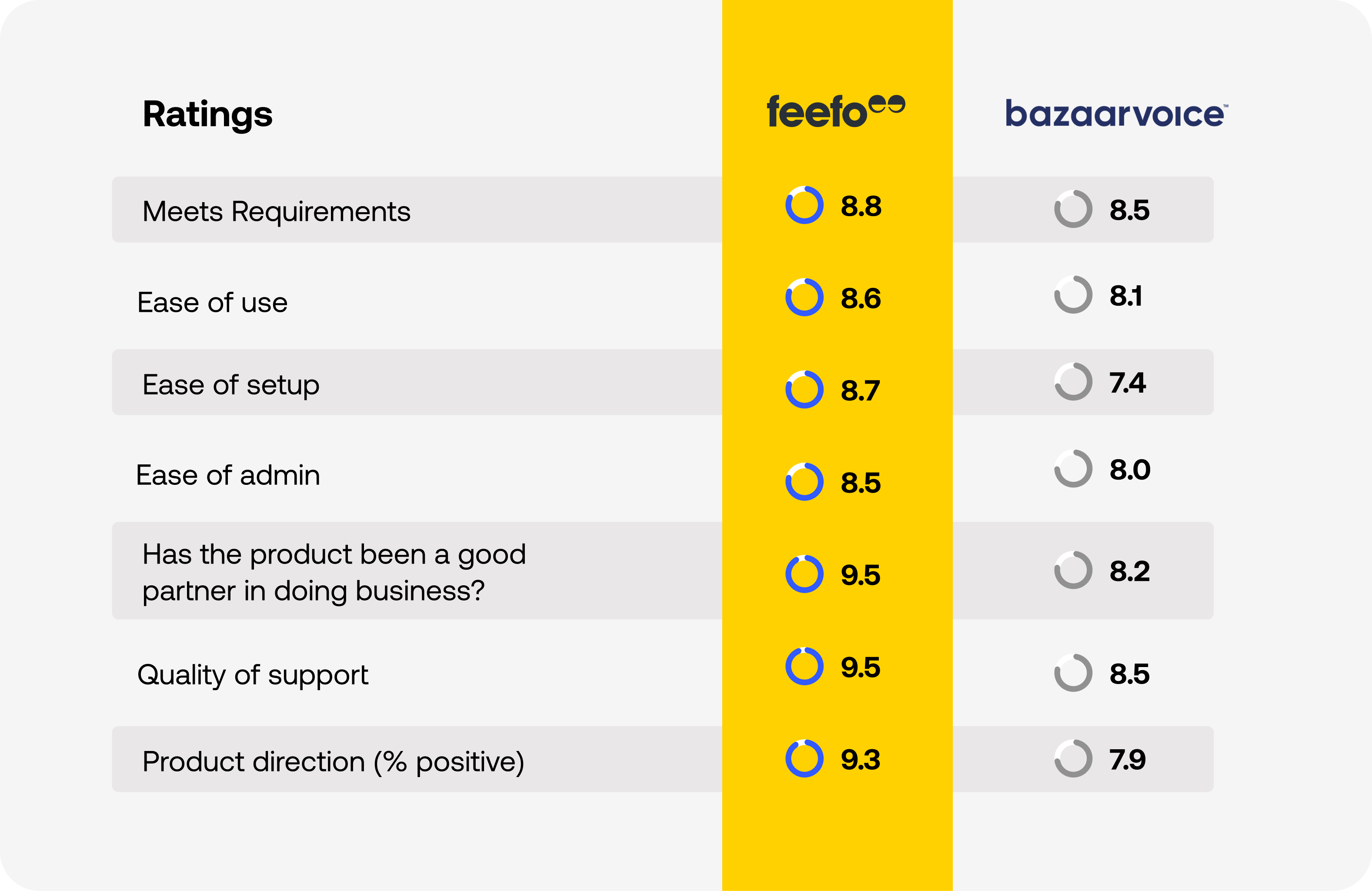This screenshot has height=891, width=1372.
Task: Click Bazaarvoice's gray ring for Product direction
Action: (x=1073, y=758)
